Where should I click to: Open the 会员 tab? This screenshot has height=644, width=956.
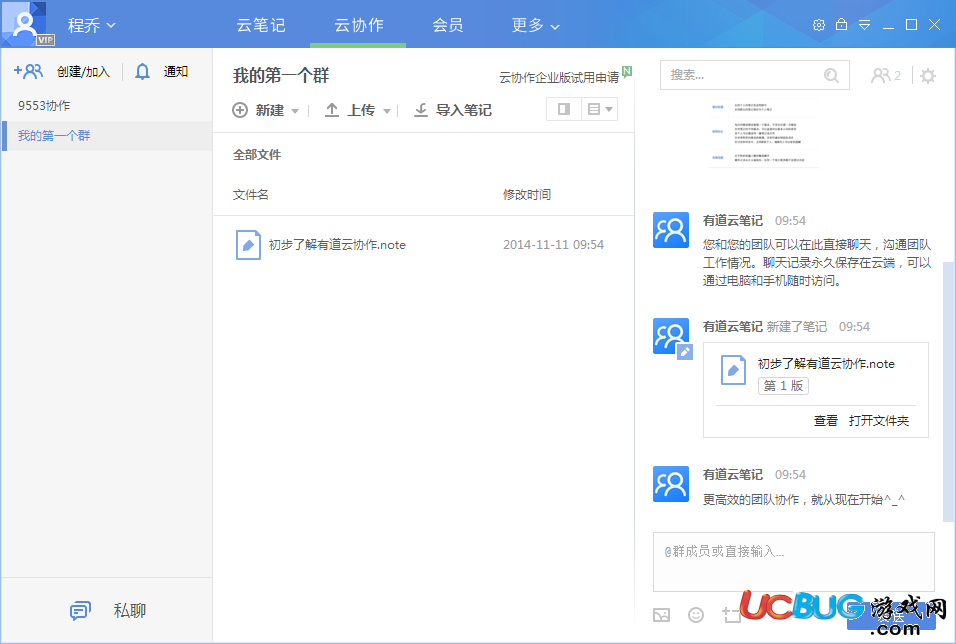click(x=448, y=25)
